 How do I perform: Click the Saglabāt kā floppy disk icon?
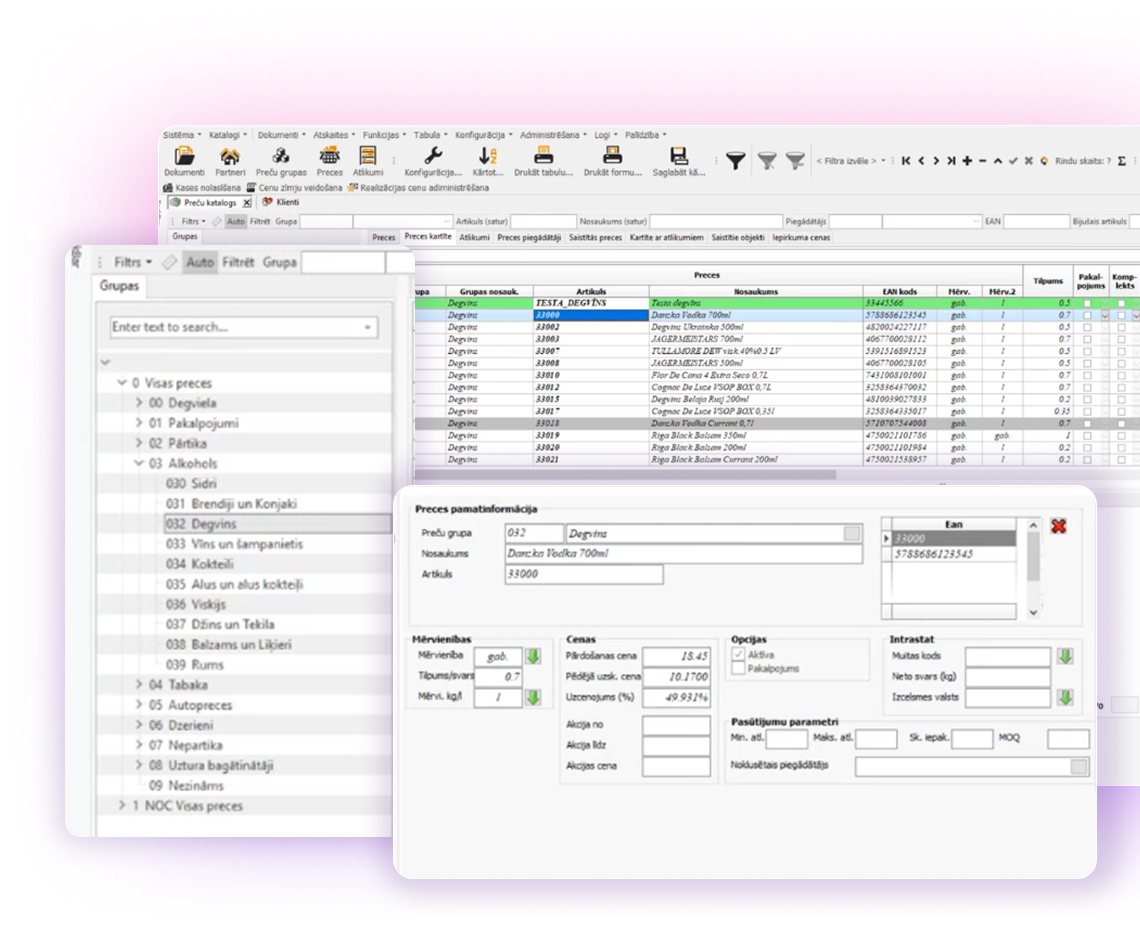(x=679, y=157)
